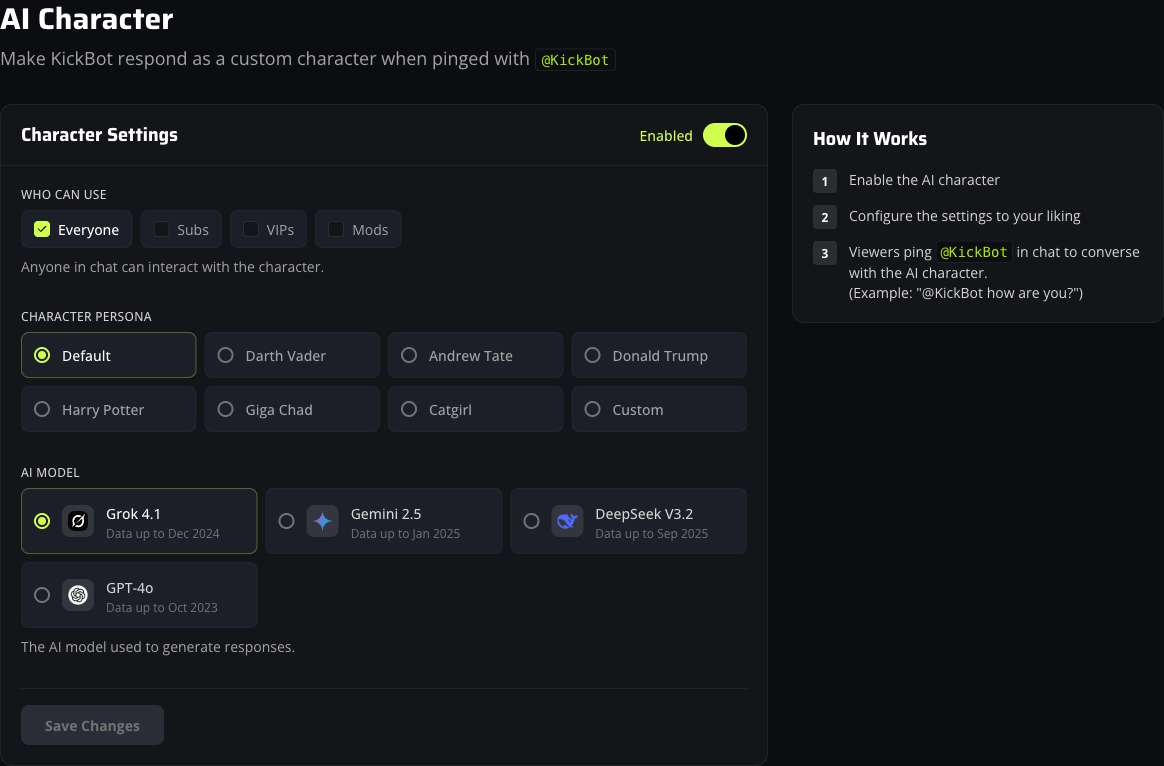Viewport: 1164px width, 766px height.
Task: Click 'Enable the AI character' step text
Action: click(x=924, y=180)
